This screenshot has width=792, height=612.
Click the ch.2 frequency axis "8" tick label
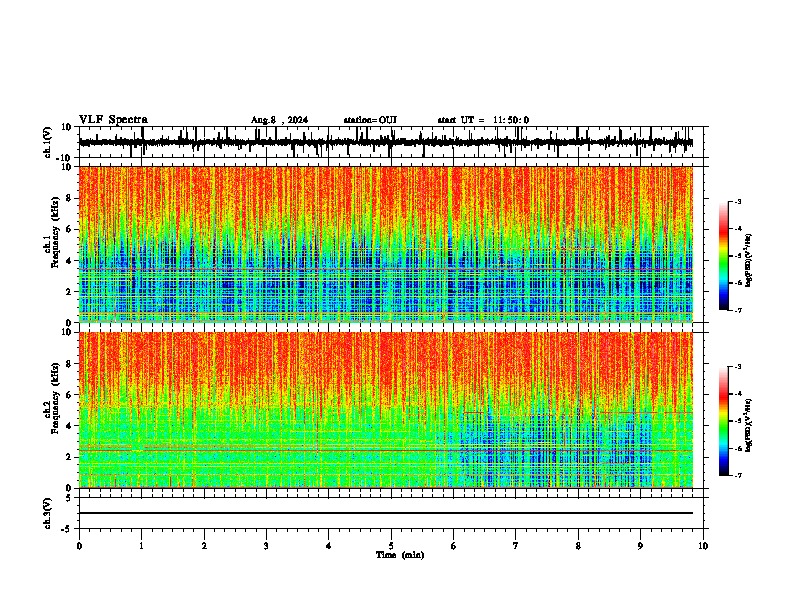[69, 364]
